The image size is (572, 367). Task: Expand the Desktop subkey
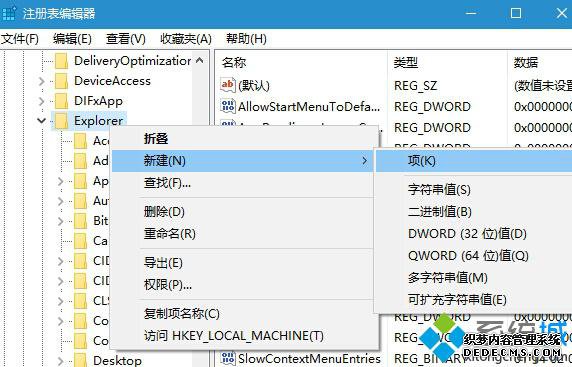click(x=61, y=361)
